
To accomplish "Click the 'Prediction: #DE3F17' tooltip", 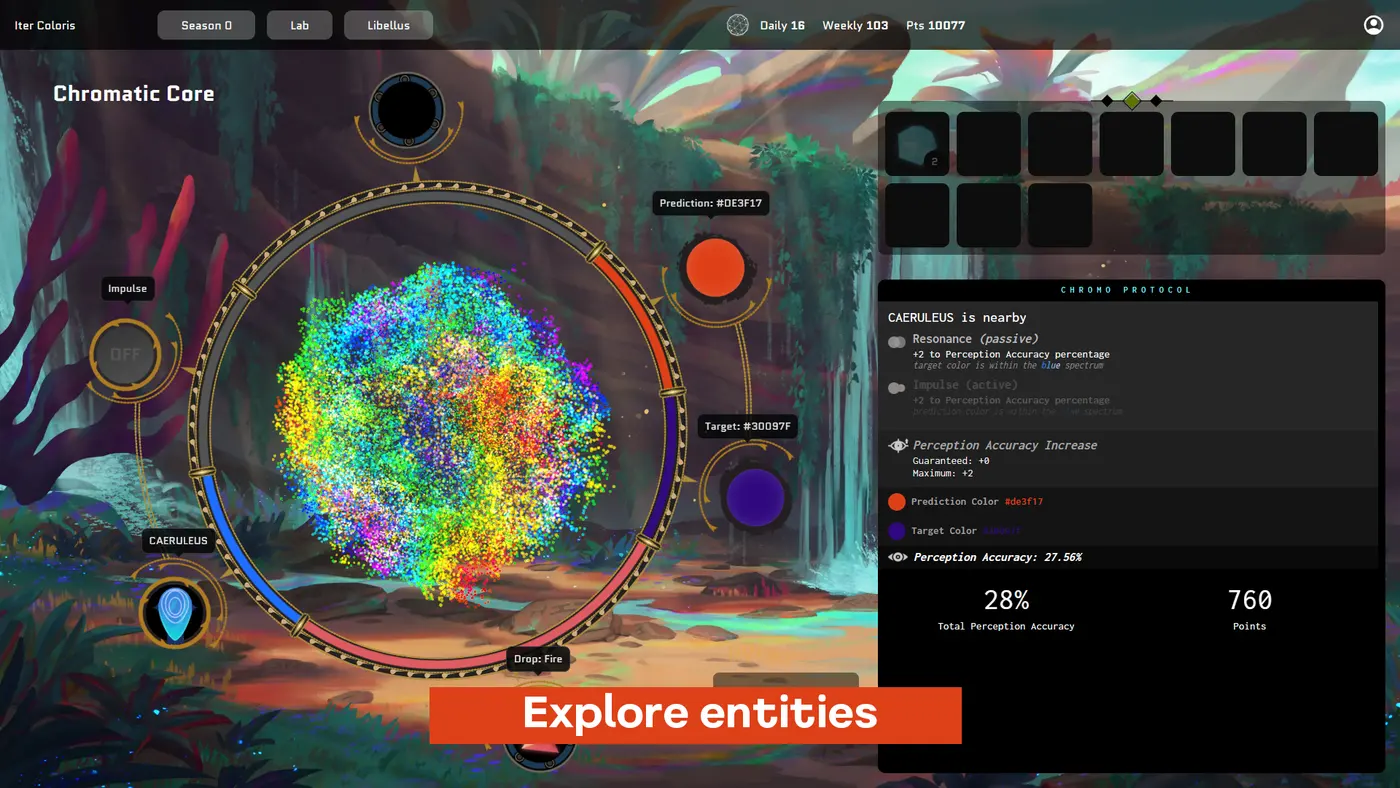I will [x=711, y=203].
